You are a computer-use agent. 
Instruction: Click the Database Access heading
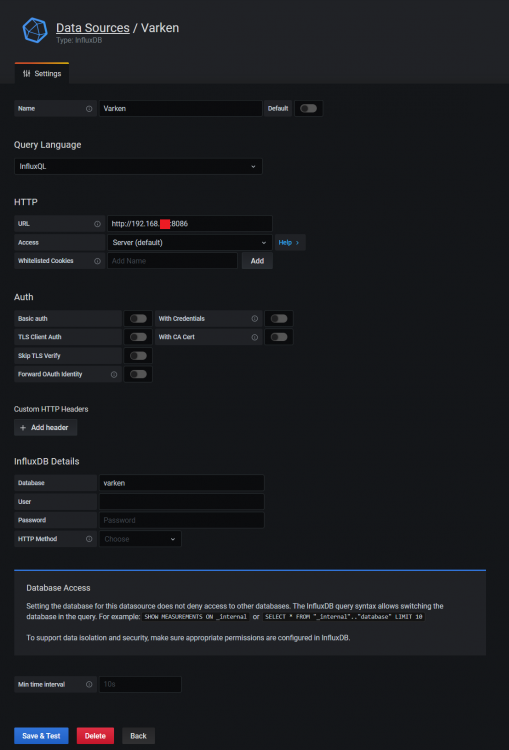point(58,588)
